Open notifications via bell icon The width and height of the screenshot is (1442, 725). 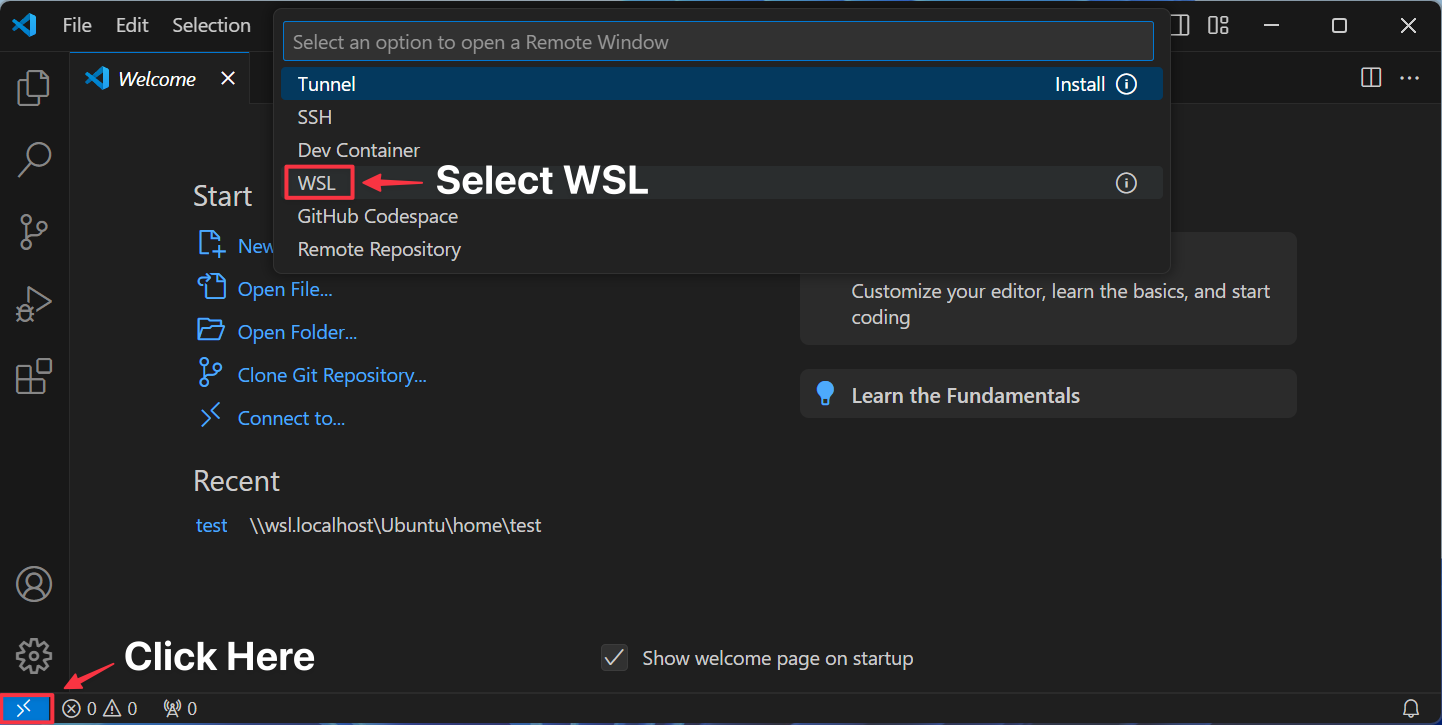[1412, 708]
